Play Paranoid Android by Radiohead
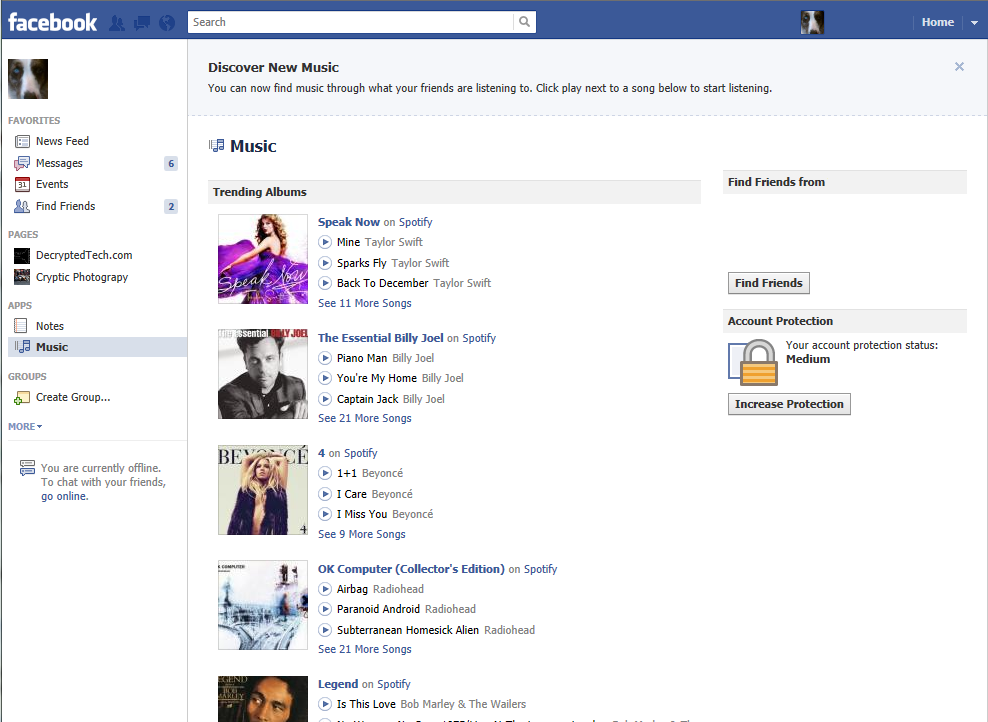The height and width of the screenshot is (722, 988). 325,609
